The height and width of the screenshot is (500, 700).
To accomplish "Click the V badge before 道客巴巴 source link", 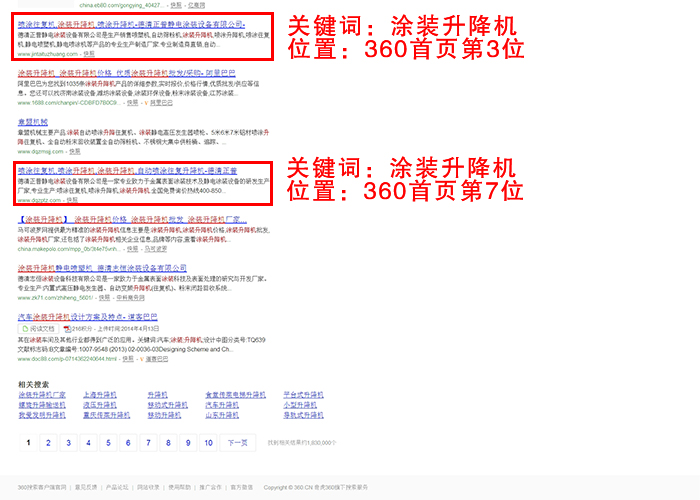I will 142,359.
